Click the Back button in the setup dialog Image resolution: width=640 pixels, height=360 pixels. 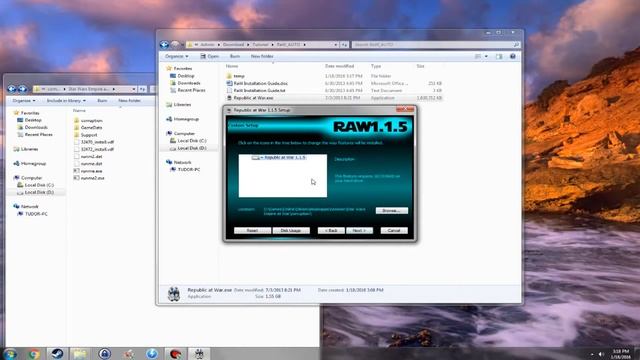(331, 231)
